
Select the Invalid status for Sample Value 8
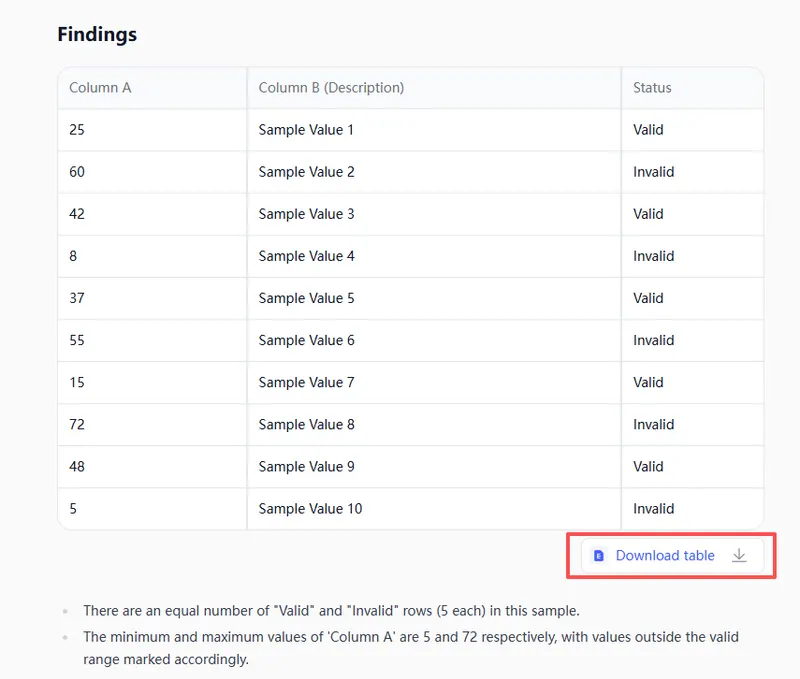pyautogui.click(x=654, y=425)
